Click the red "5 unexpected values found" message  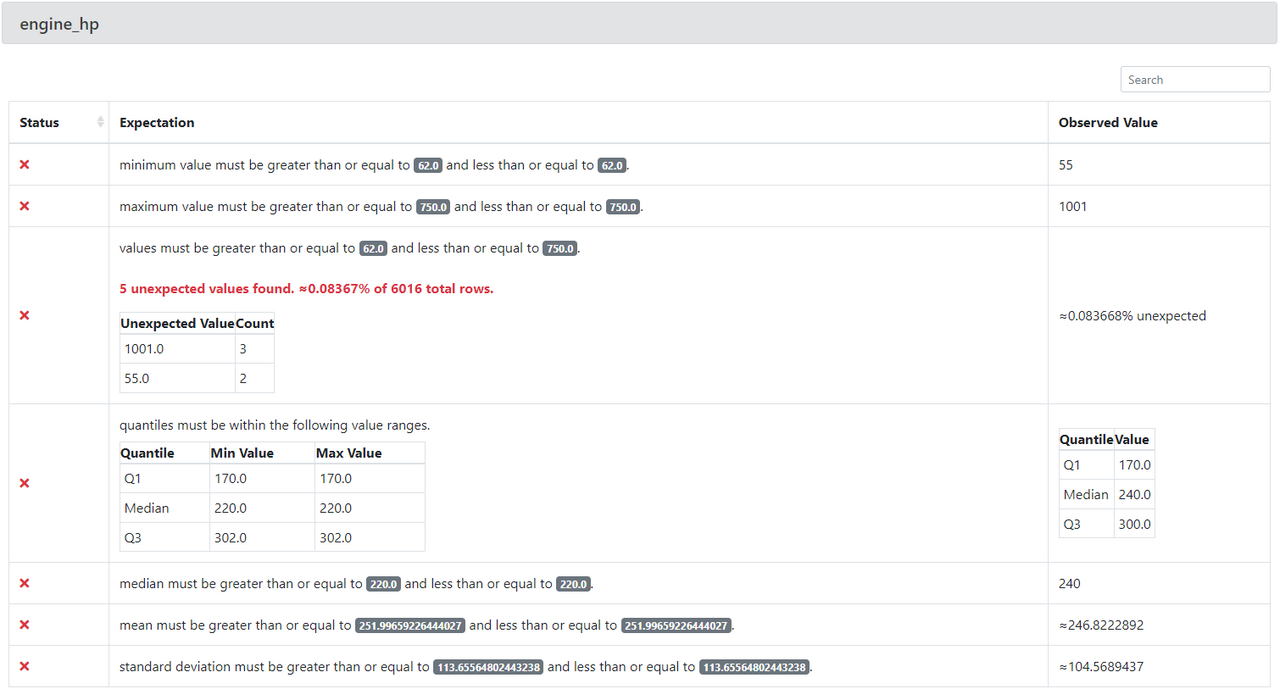click(x=306, y=289)
